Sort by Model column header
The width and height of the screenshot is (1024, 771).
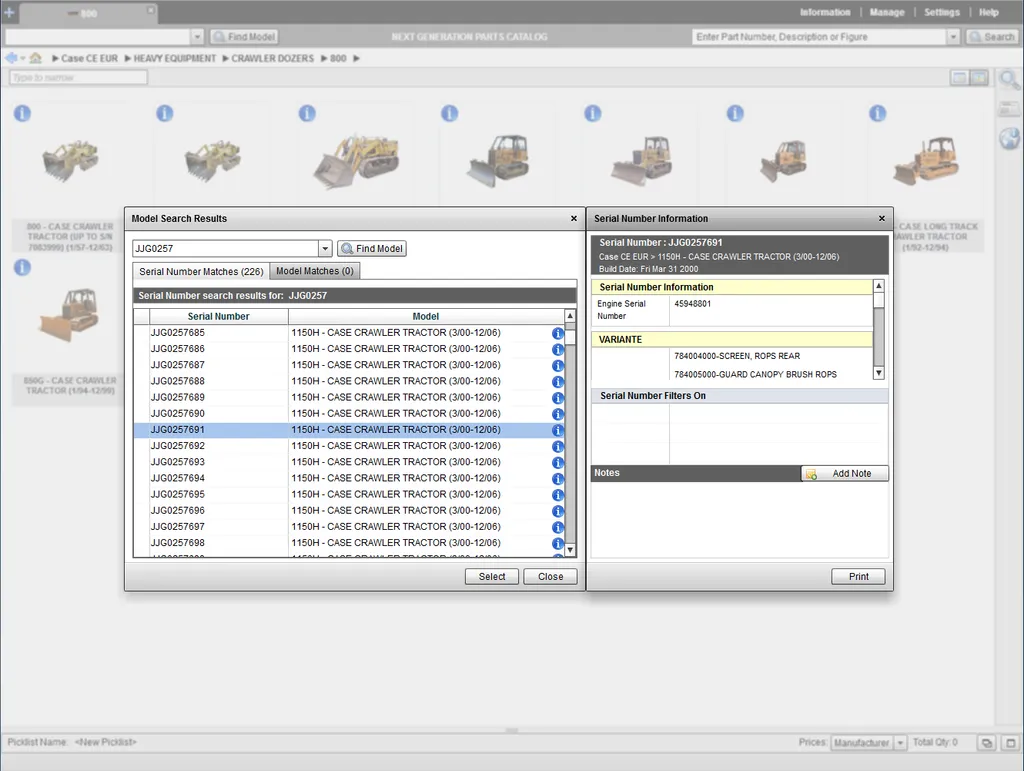click(x=426, y=317)
